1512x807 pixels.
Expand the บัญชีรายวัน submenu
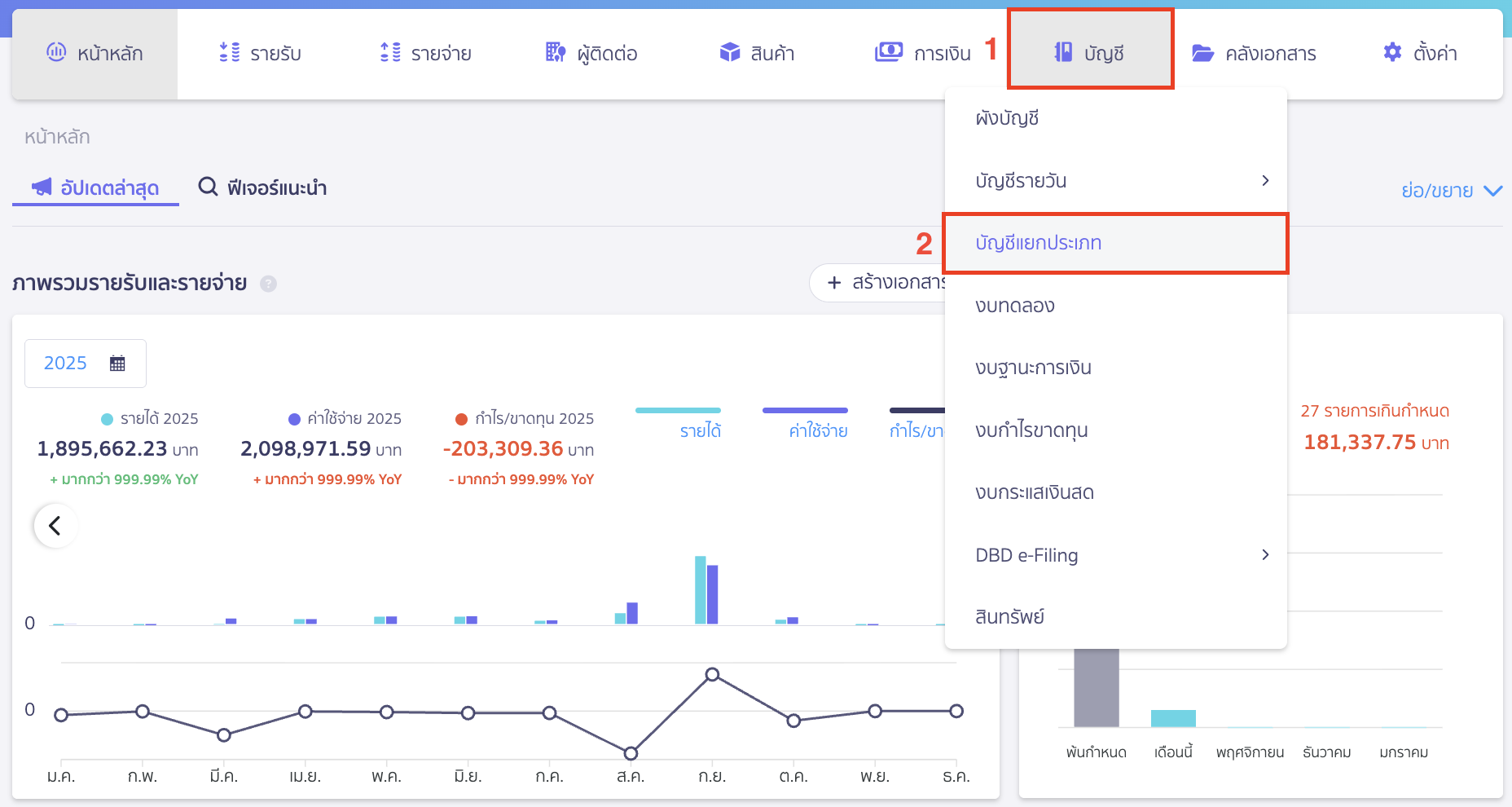1264,180
